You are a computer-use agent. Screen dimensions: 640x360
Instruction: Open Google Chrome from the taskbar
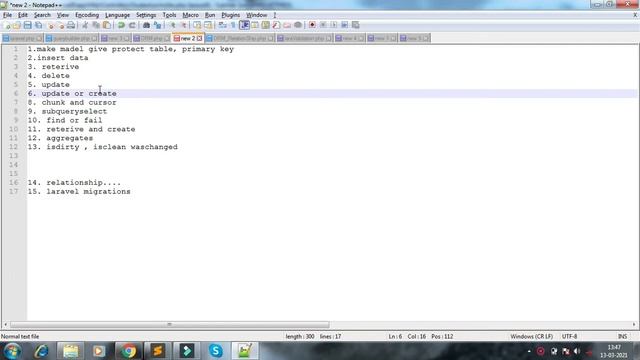tap(128, 351)
